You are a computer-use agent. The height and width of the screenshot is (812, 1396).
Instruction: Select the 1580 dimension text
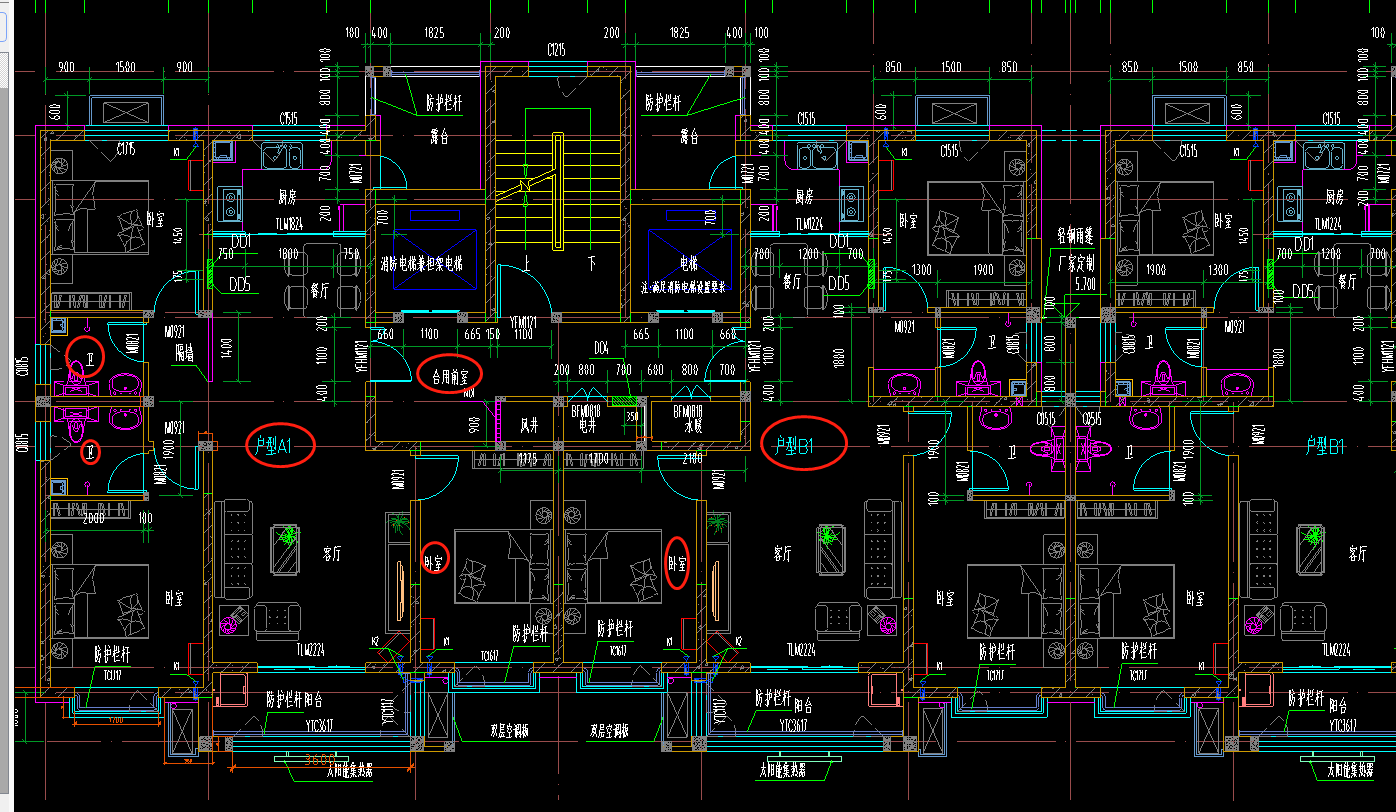pos(125,67)
